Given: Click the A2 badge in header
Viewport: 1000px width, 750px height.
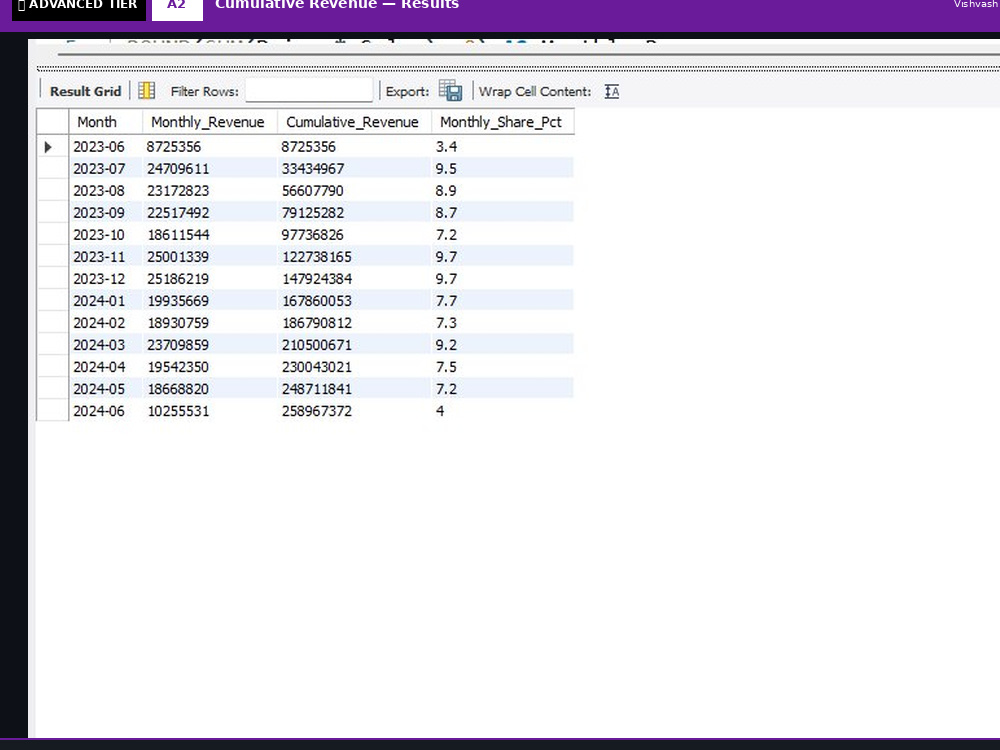Looking at the screenshot, I should point(177,6).
